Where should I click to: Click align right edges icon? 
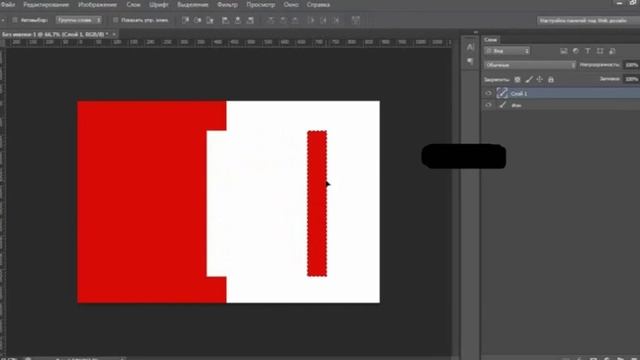[250, 20]
